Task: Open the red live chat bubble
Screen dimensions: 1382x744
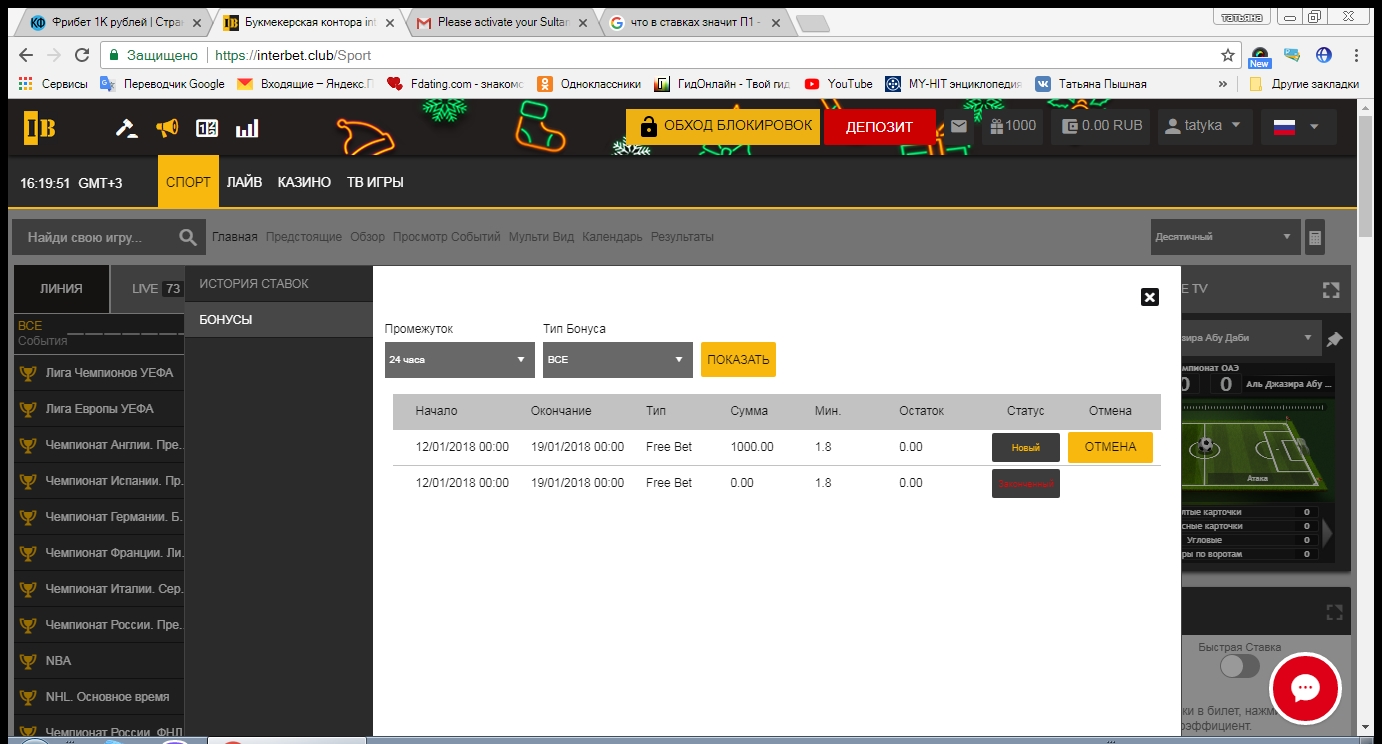Action: pos(1305,688)
